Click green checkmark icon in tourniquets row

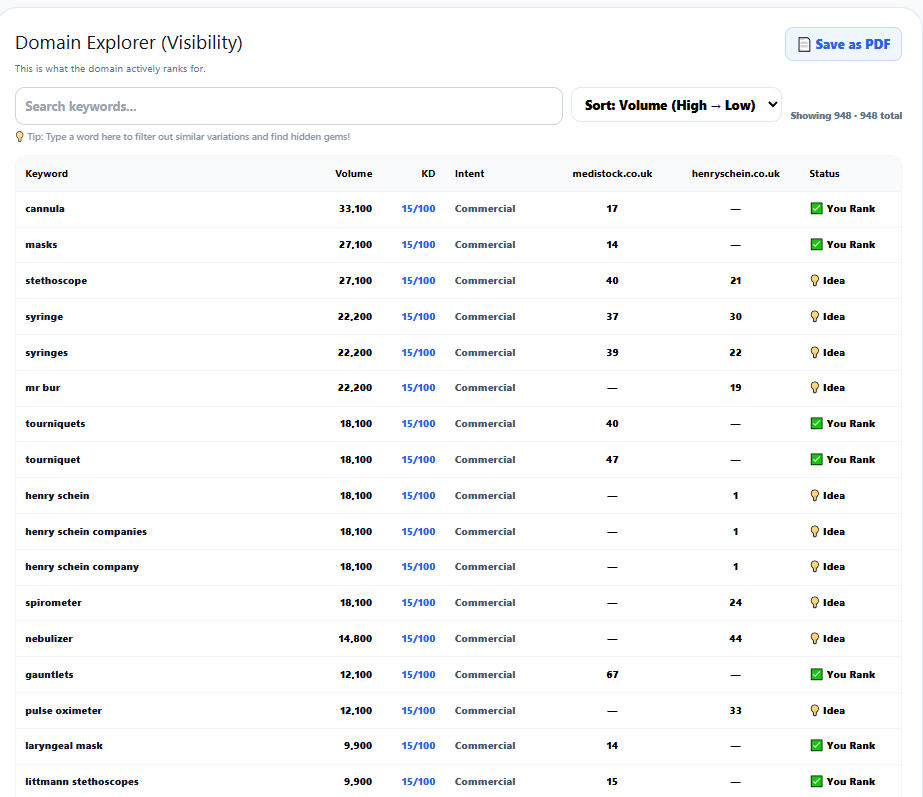[816, 423]
